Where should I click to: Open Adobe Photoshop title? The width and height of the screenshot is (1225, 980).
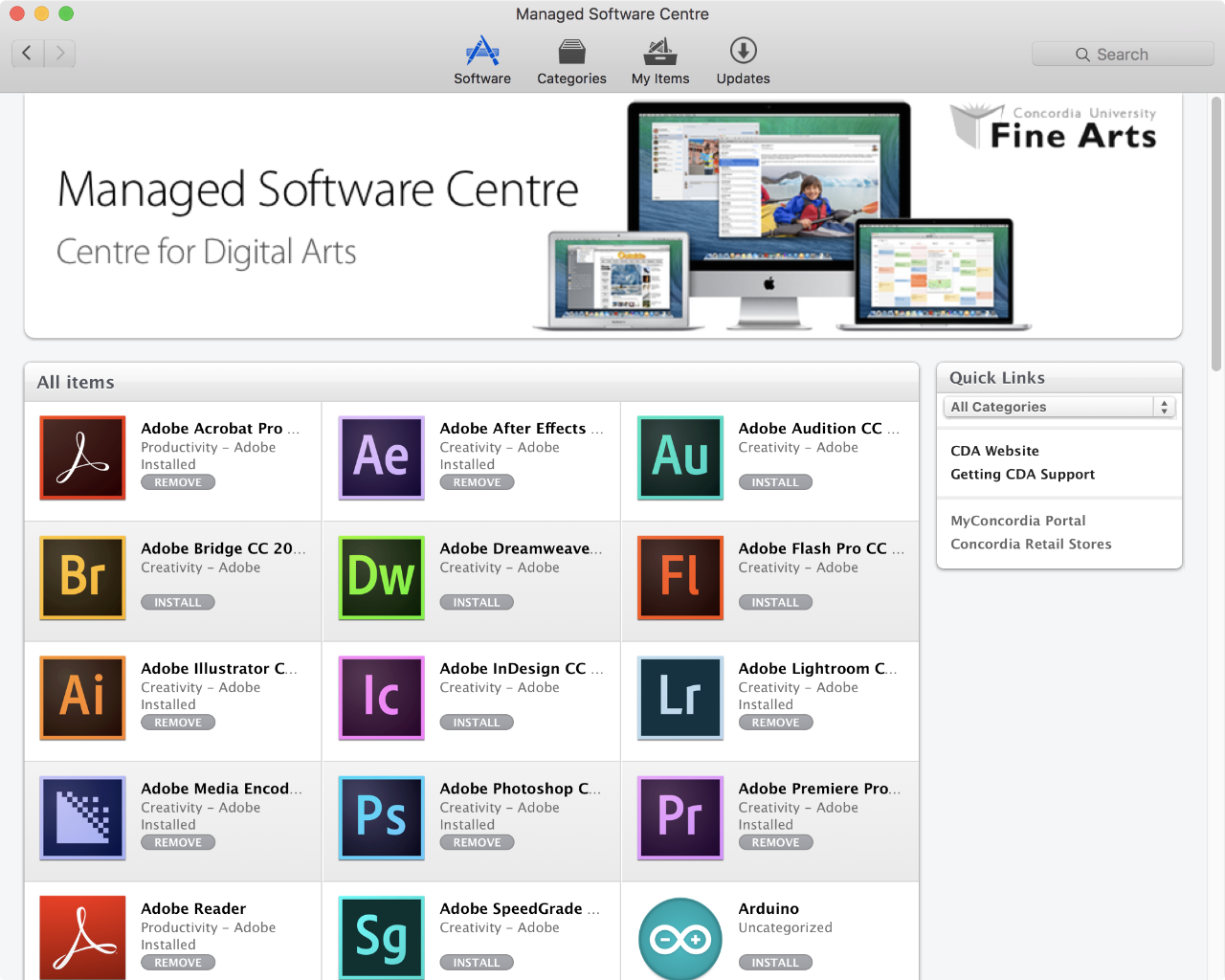[x=521, y=789]
